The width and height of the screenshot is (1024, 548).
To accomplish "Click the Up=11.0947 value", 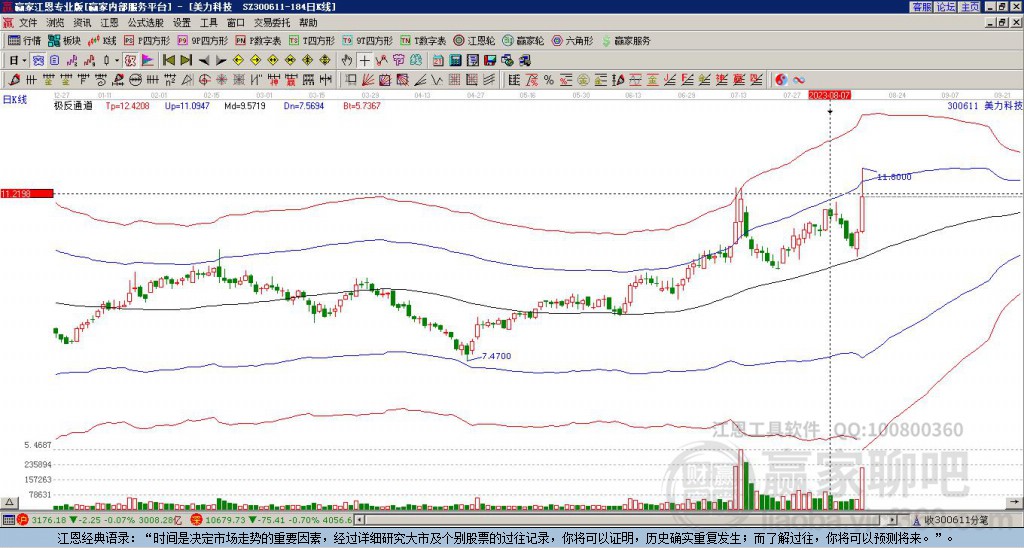I will [187, 105].
